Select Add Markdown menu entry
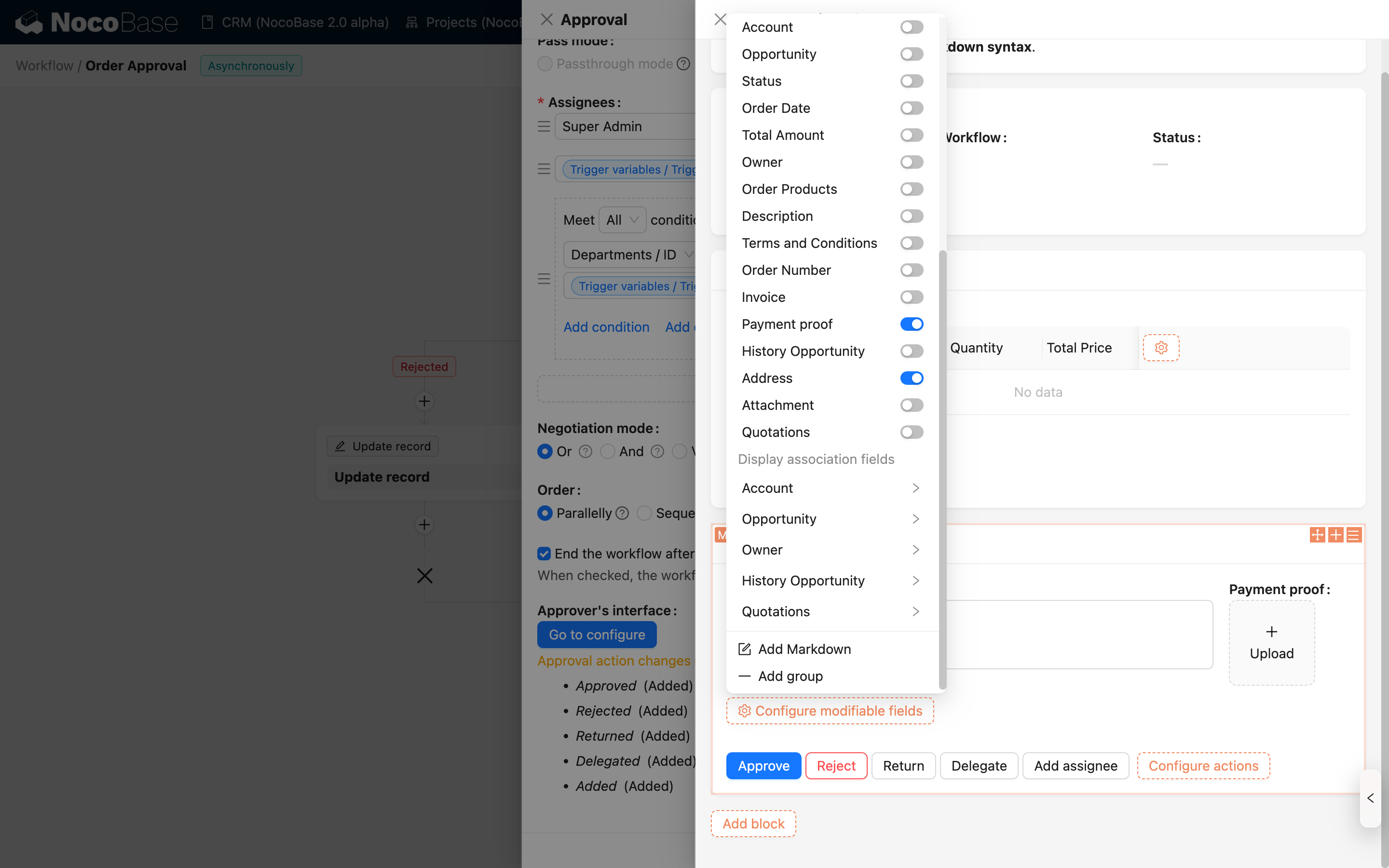 click(x=803, y=649)
